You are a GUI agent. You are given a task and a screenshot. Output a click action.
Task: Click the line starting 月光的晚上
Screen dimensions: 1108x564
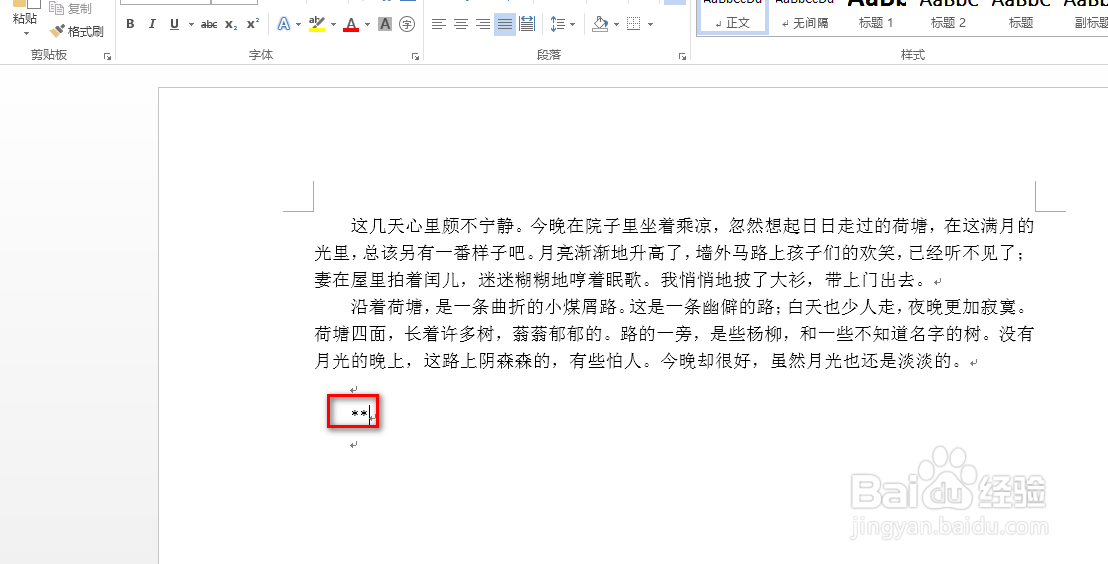coord(647,360)
